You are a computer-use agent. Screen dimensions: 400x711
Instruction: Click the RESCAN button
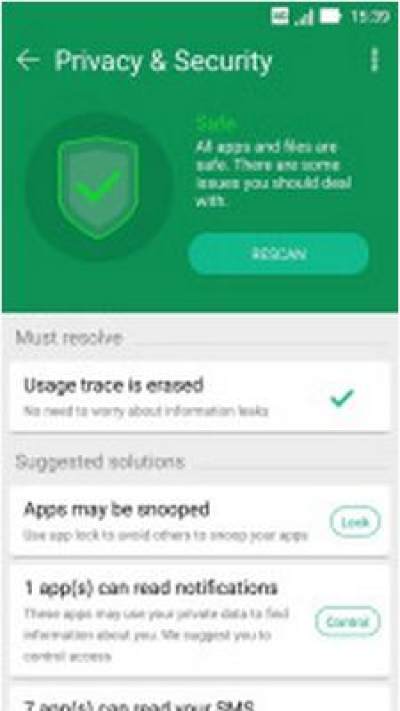[x=278, y=254]
